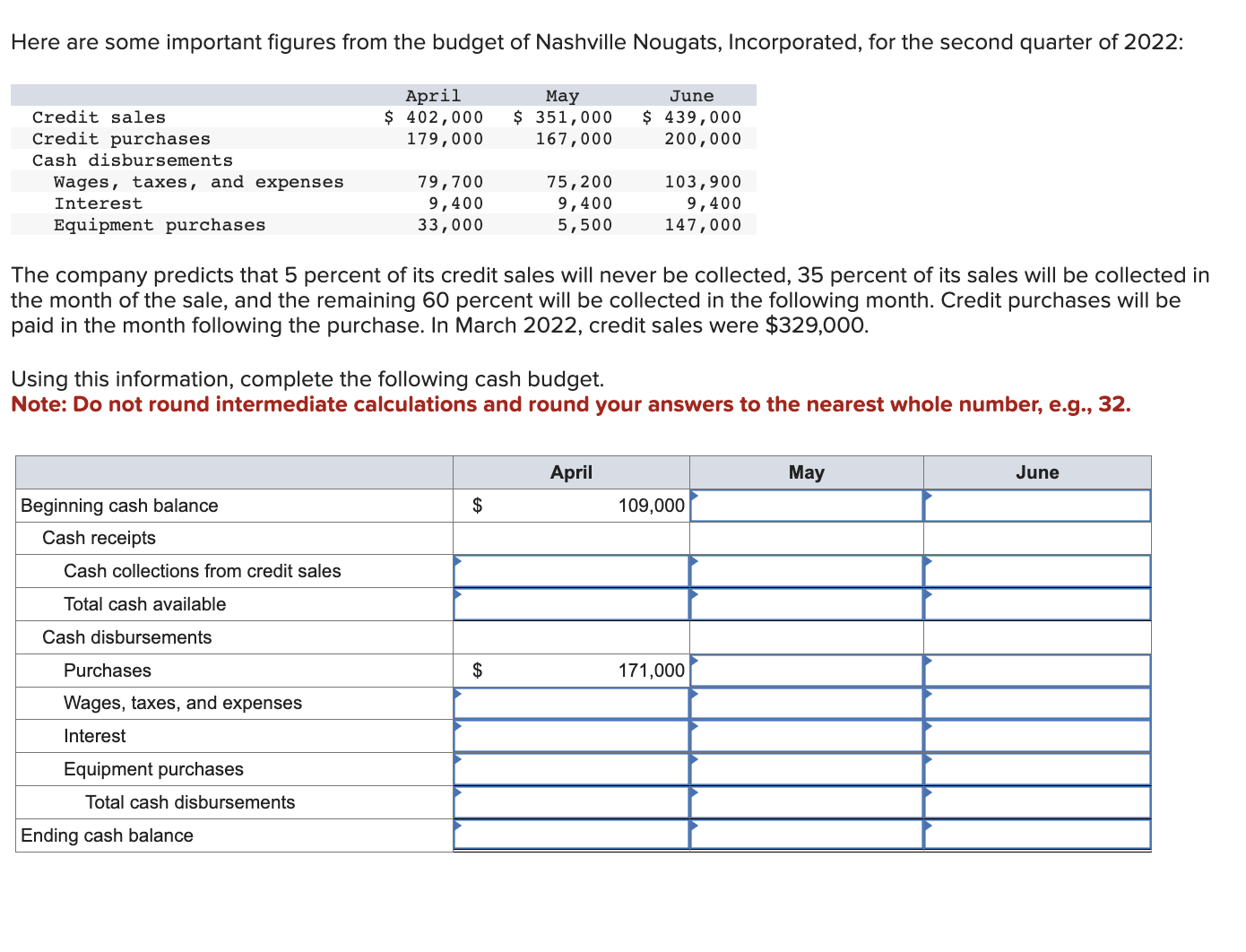
Task: Click the May column header in cash budget
Action: pyautogui.click(x=807, y=472)
